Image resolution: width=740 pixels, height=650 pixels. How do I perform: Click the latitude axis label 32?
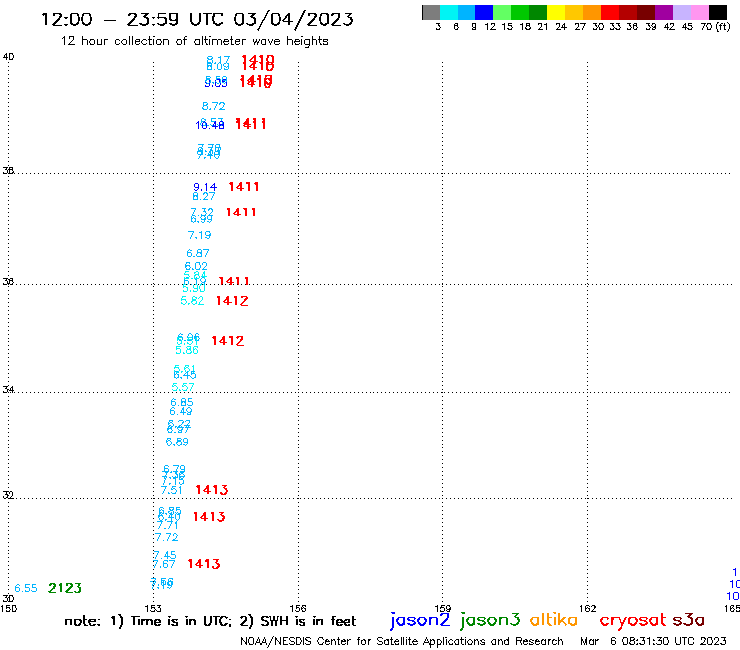pos(8,495)
